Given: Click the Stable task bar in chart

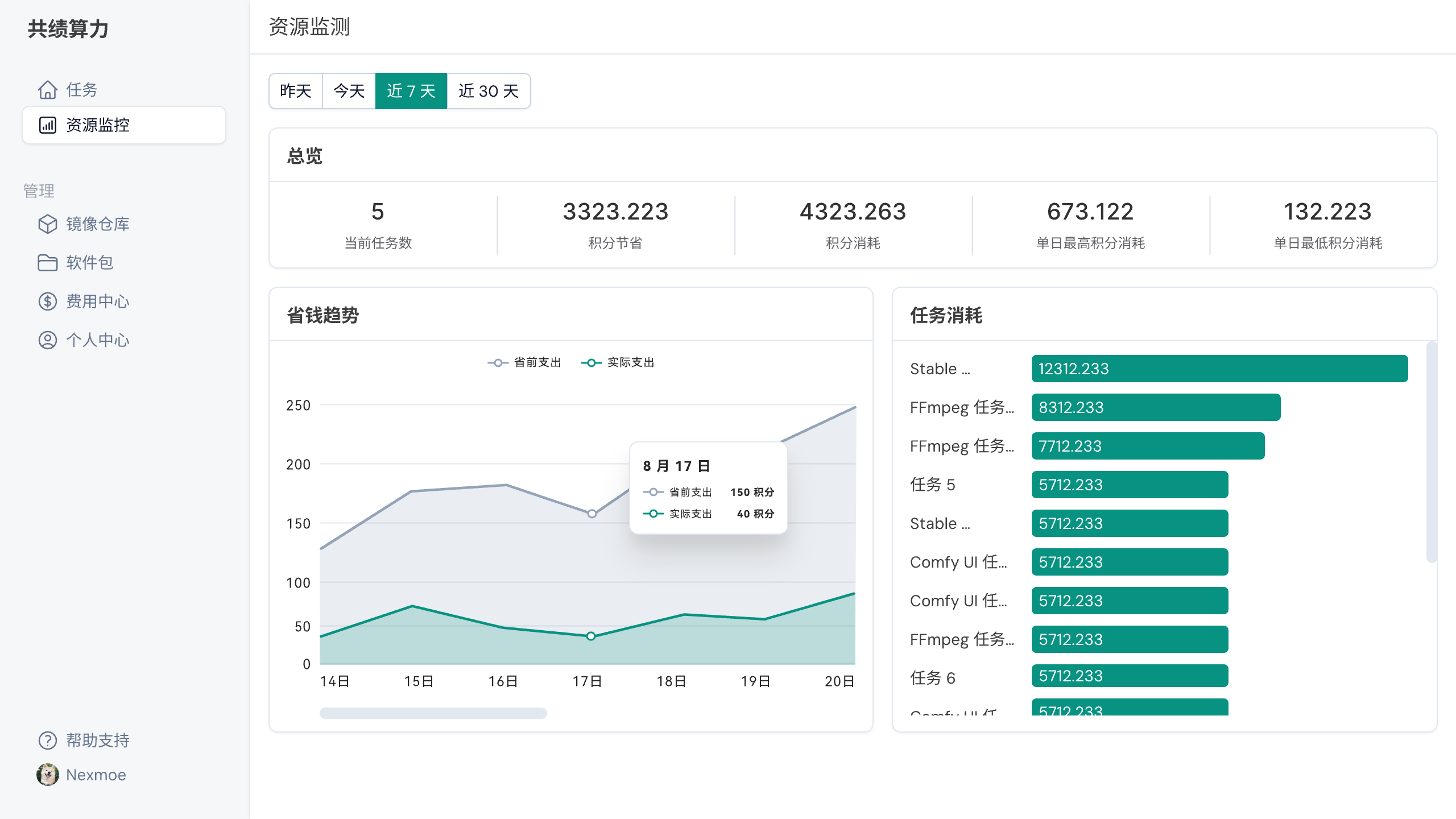Looking at the screenshot, I should coord(1218,368).
